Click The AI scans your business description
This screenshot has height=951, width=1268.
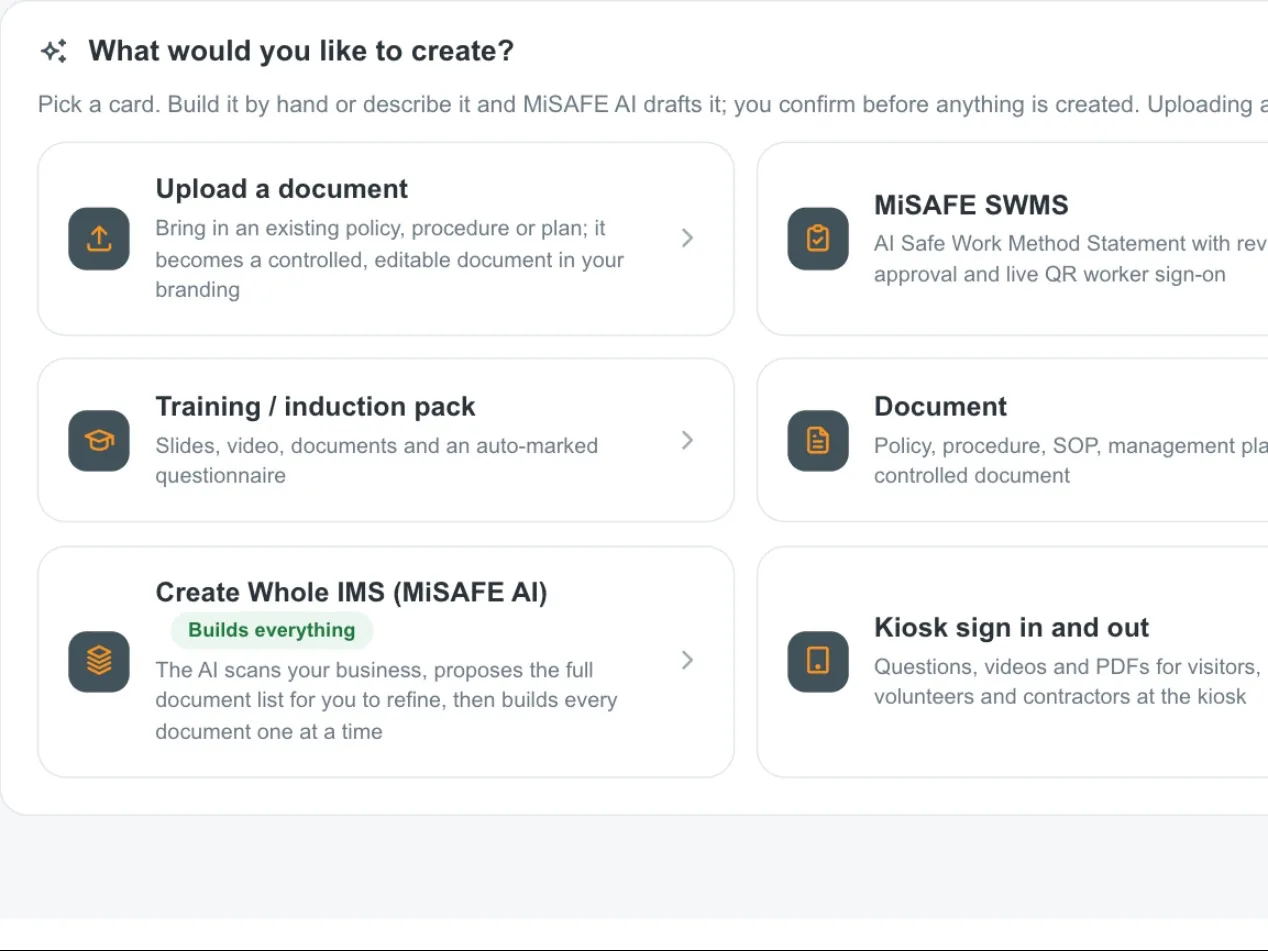tap(386, 701)
